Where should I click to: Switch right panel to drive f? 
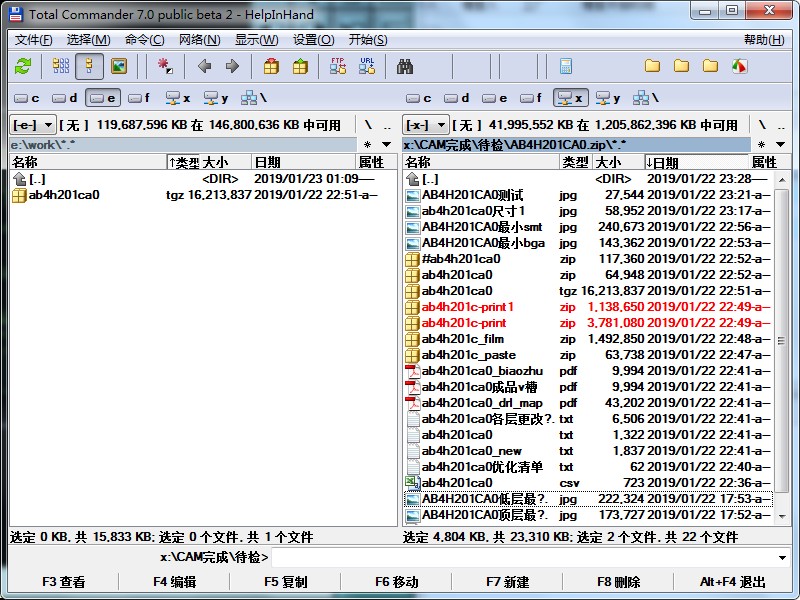coord(532,98)
